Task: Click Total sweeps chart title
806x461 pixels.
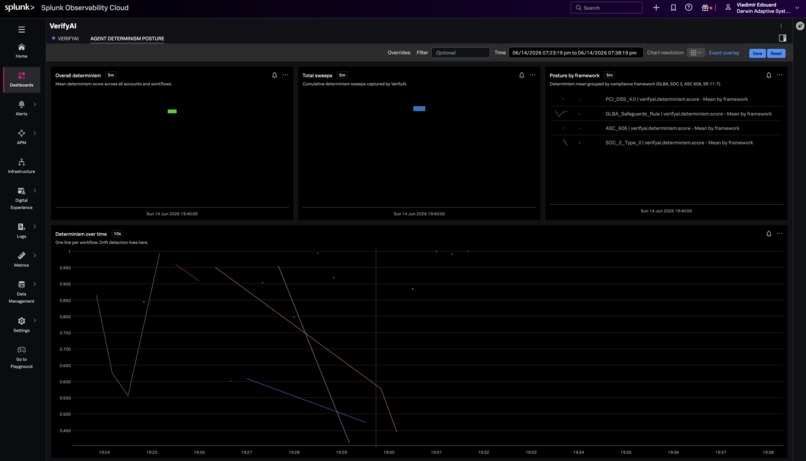Action: pos(317,76)
